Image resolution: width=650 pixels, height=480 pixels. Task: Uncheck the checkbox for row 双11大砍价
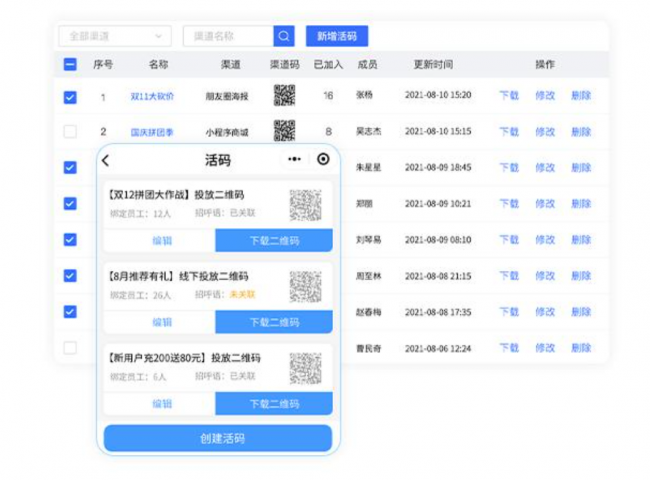(x=70, y=97)
